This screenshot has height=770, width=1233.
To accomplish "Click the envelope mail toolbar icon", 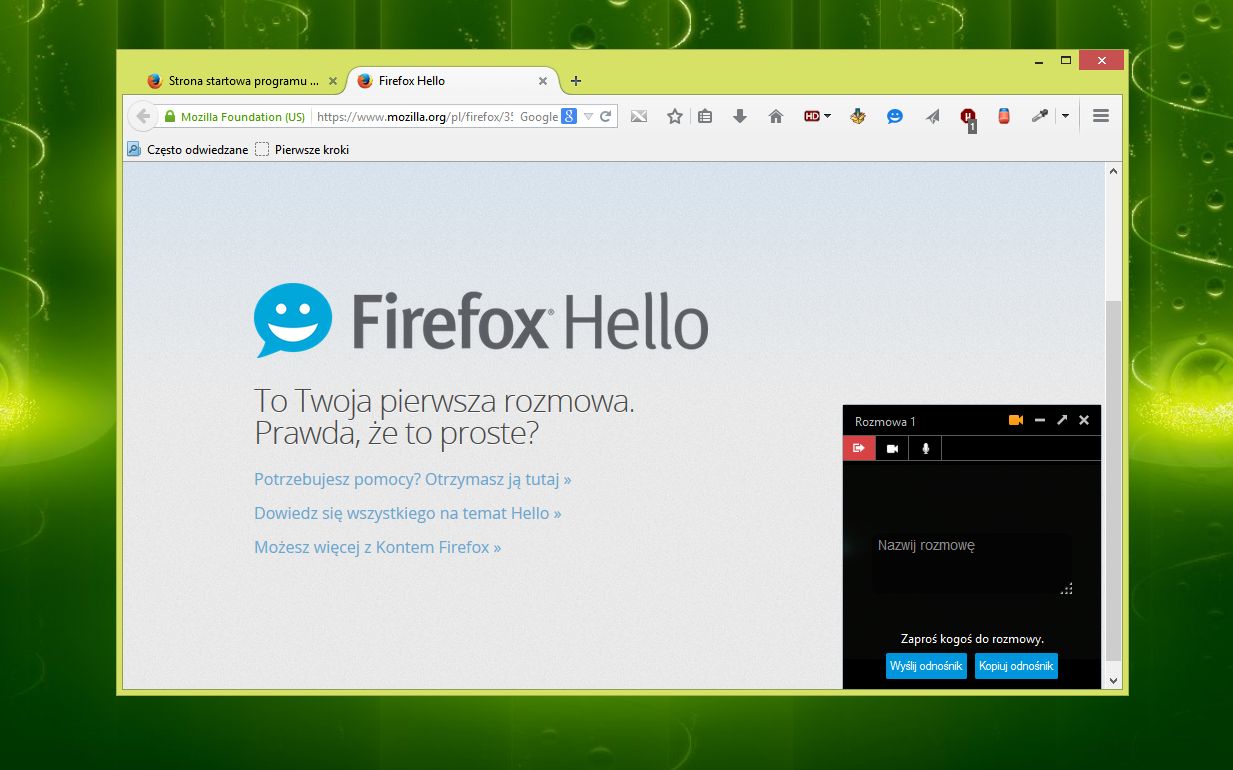I will pyautogui.click(x=639, y=116).
